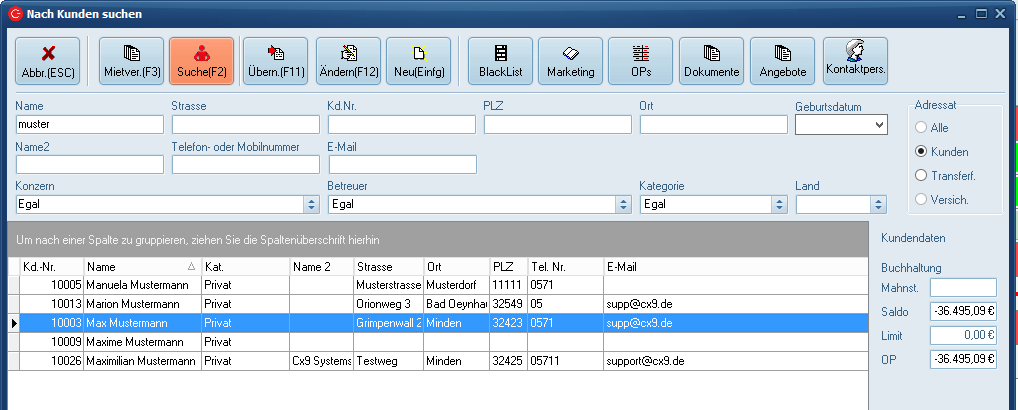Click the PLZ column header

point(508,267)
